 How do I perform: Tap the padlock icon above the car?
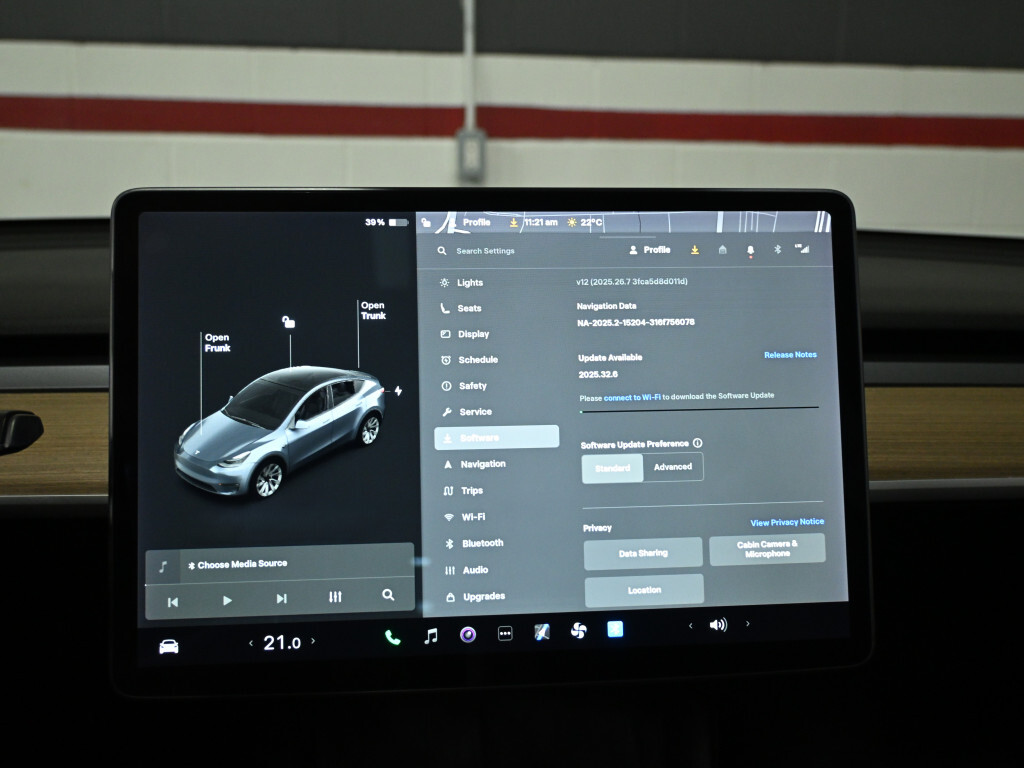(x=288, y=322)
